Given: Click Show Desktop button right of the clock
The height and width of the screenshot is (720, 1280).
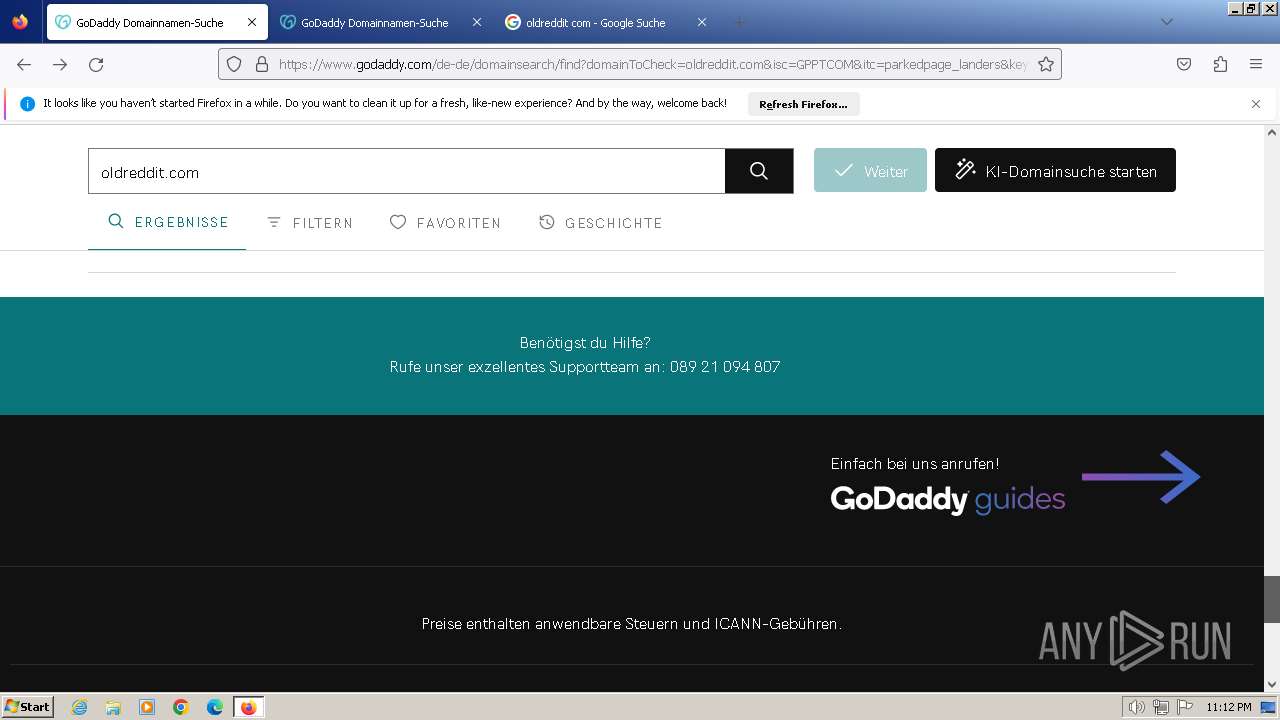Looking at the screenshot, I should 1268,707.
